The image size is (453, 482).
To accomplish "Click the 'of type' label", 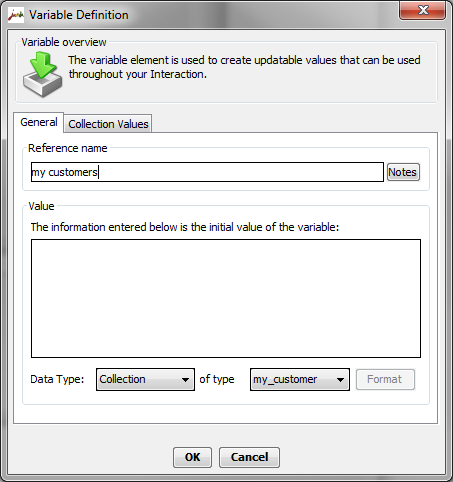I will point(217,379).
